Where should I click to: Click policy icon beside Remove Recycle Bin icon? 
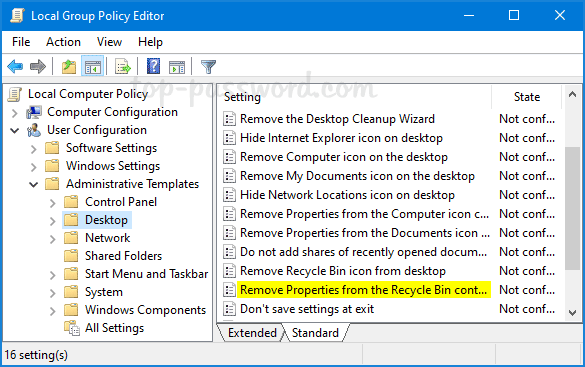coord(229,271)
